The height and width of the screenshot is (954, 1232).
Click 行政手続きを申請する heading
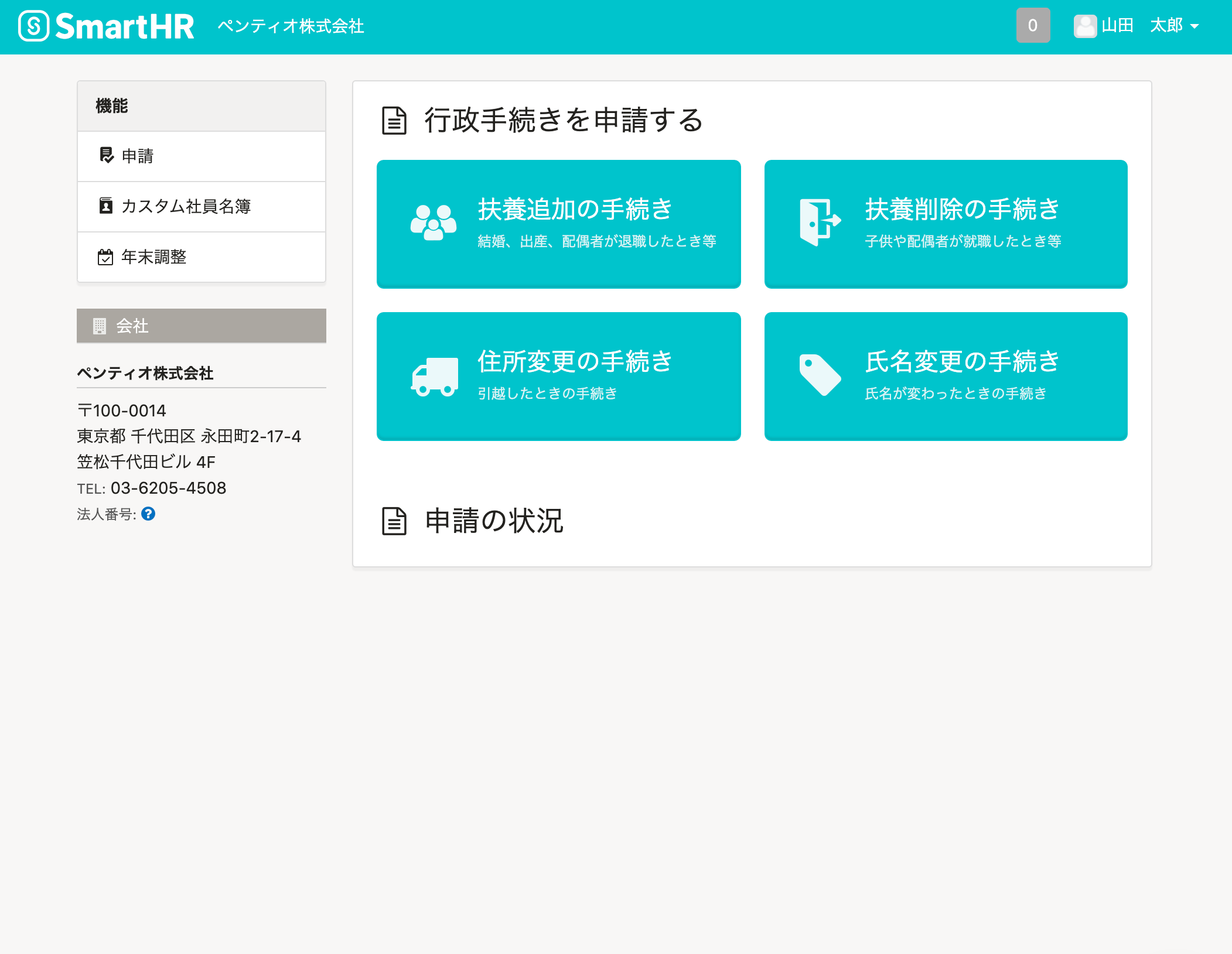click(564, 120)
